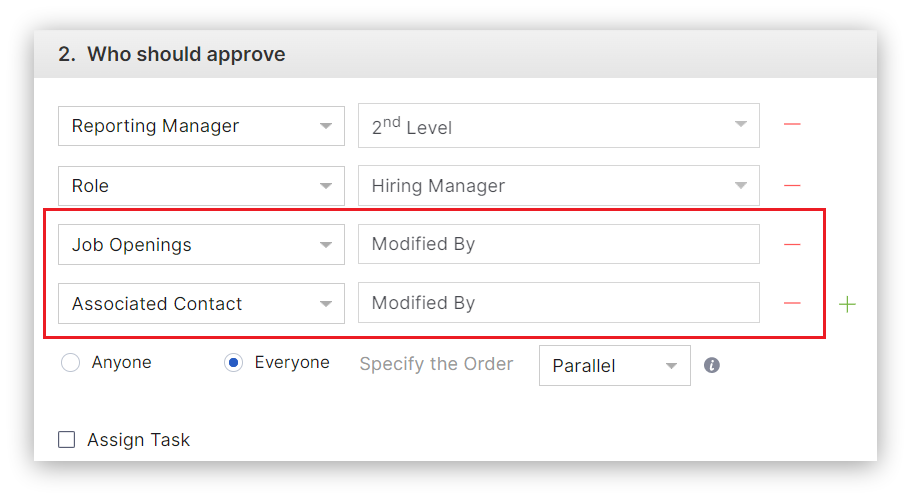Screen dimensions: 911x499
Task: Remove the Reporting Manager approver row
Action: pos(792,125)
